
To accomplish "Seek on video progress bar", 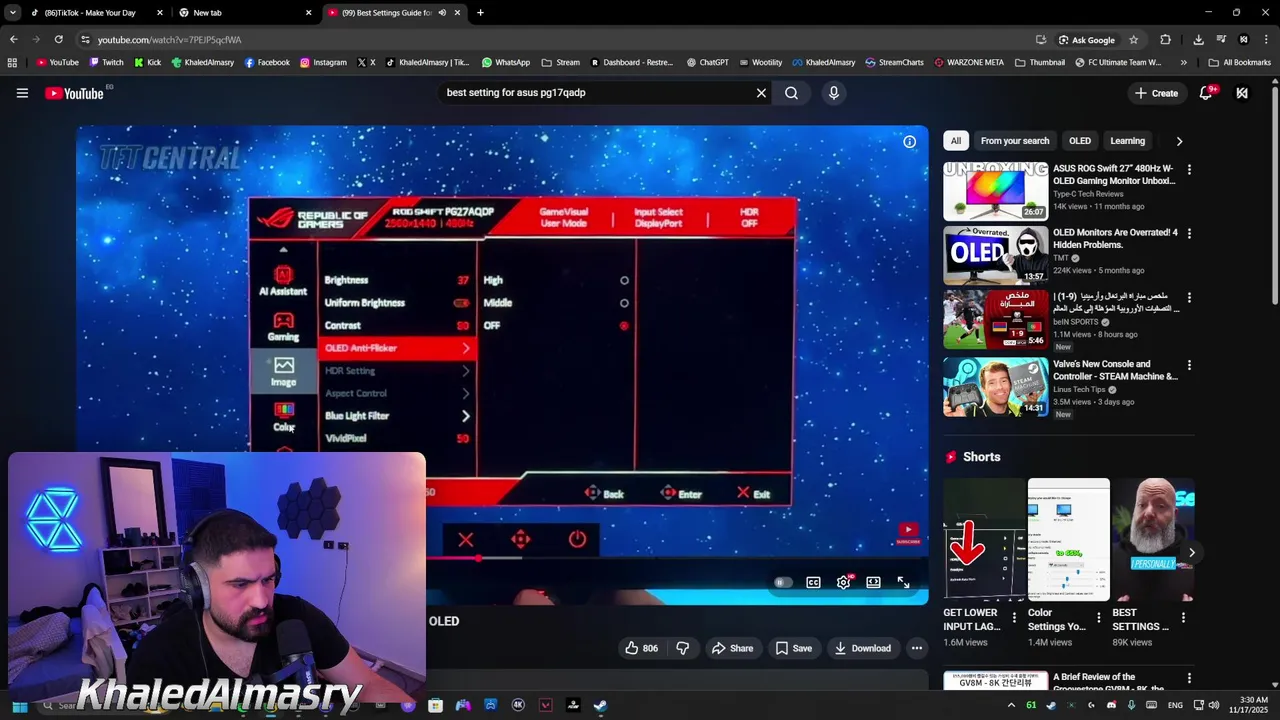I will pos(502,558).
